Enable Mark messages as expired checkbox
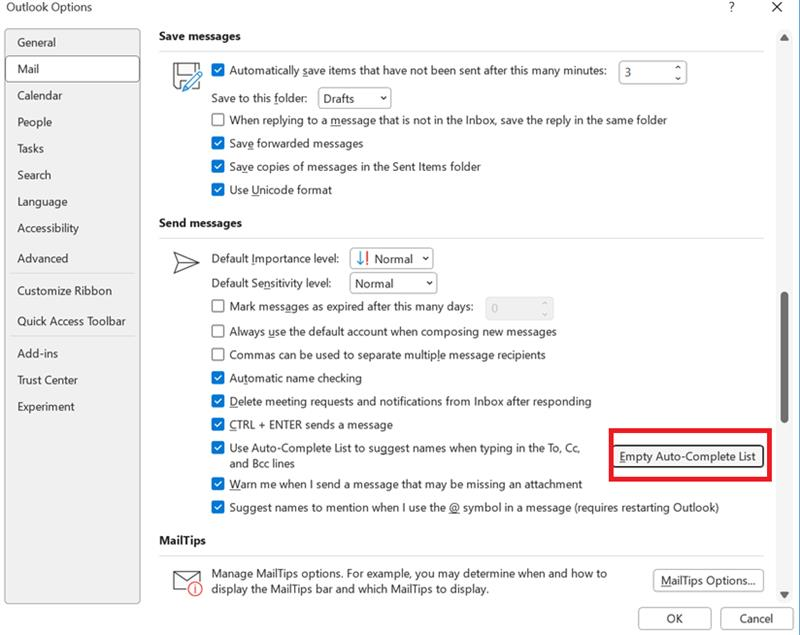Viewport: 800px width, 635px height. point(218,306)
